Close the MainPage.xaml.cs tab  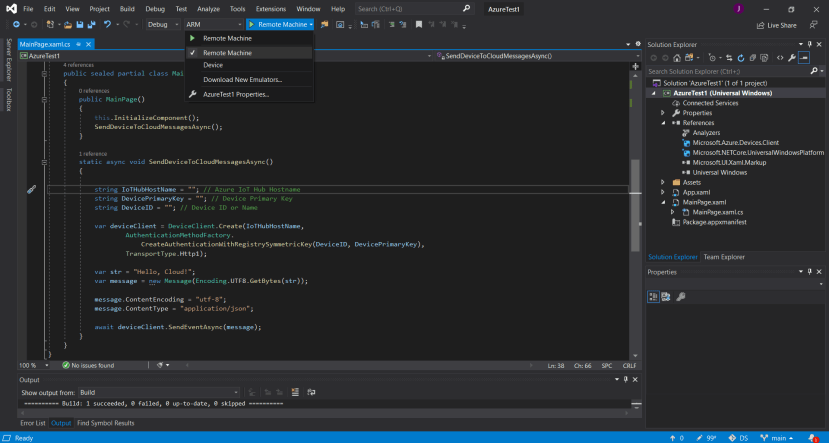pos(88,44)
